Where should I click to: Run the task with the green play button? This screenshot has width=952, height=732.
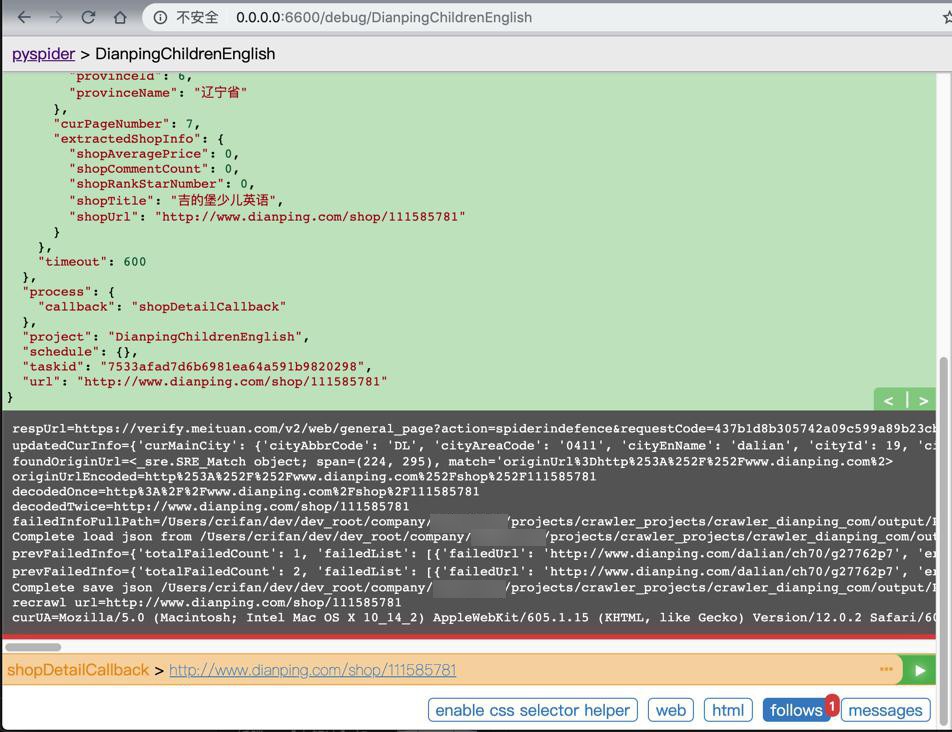(920, 671)
